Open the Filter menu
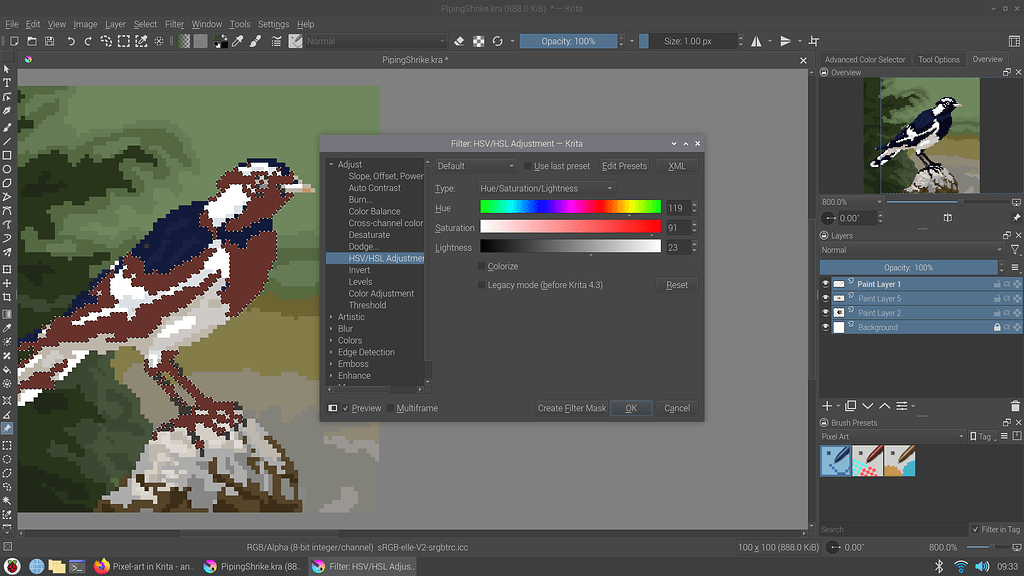Viewport: 1024px width, 576px height. pos(174,24)
